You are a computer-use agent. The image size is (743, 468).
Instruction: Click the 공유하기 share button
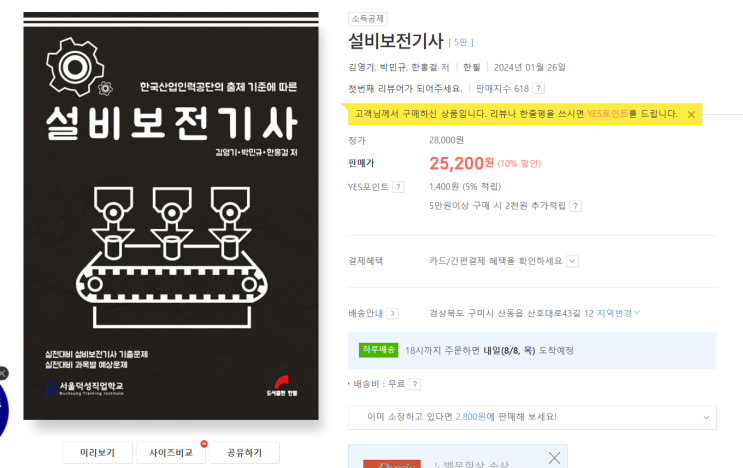pos(245,453)
